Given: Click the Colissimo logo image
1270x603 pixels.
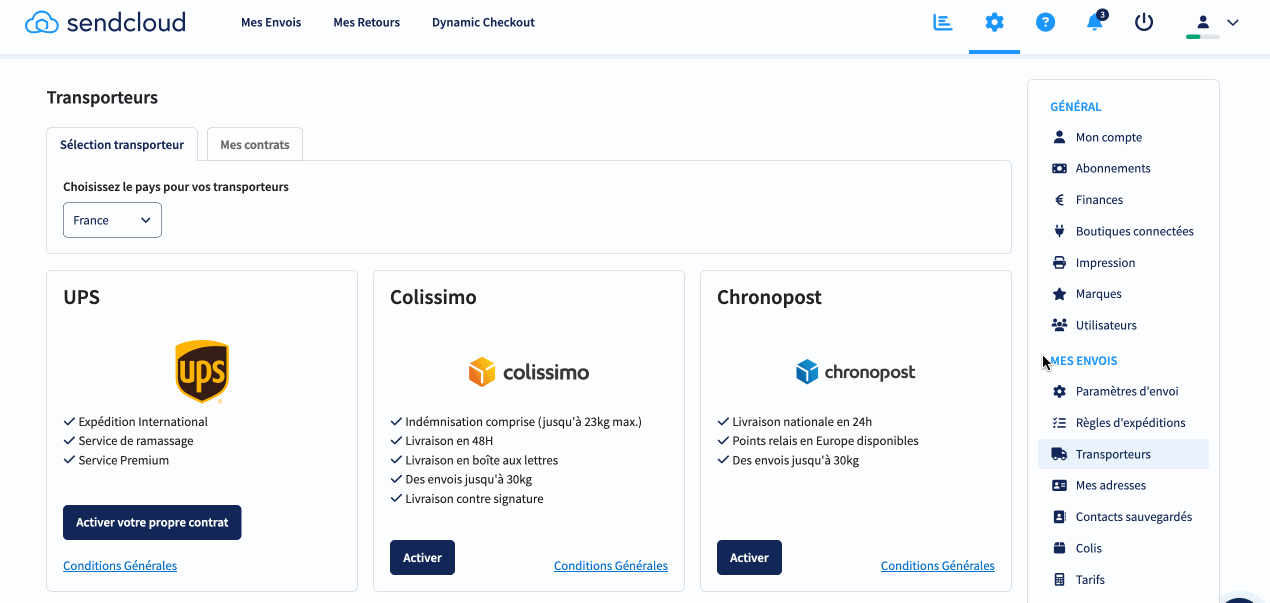Looking at the screenshot, I should (529, 372).
